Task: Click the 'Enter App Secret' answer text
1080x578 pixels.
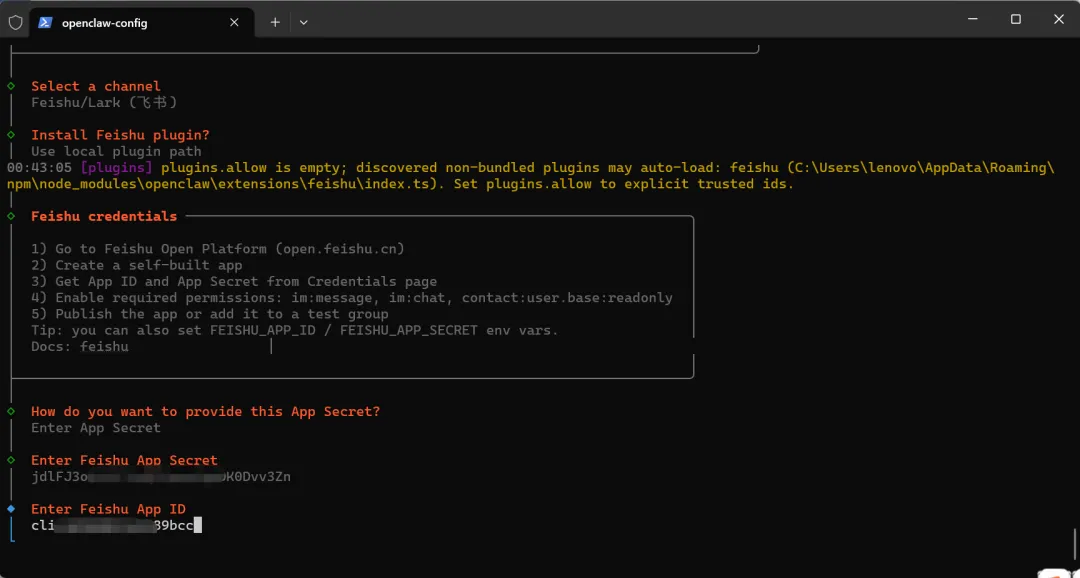Action: coord(96,428)
